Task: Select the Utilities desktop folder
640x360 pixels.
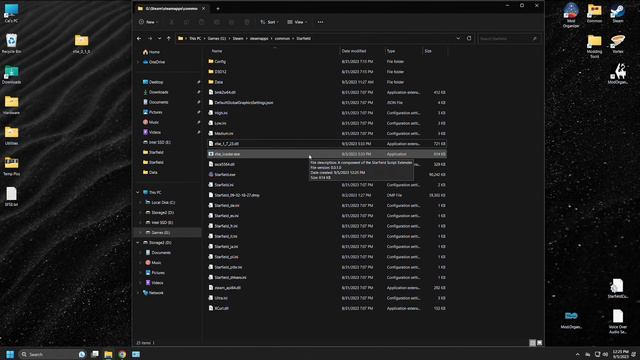Action: [11, 135]
